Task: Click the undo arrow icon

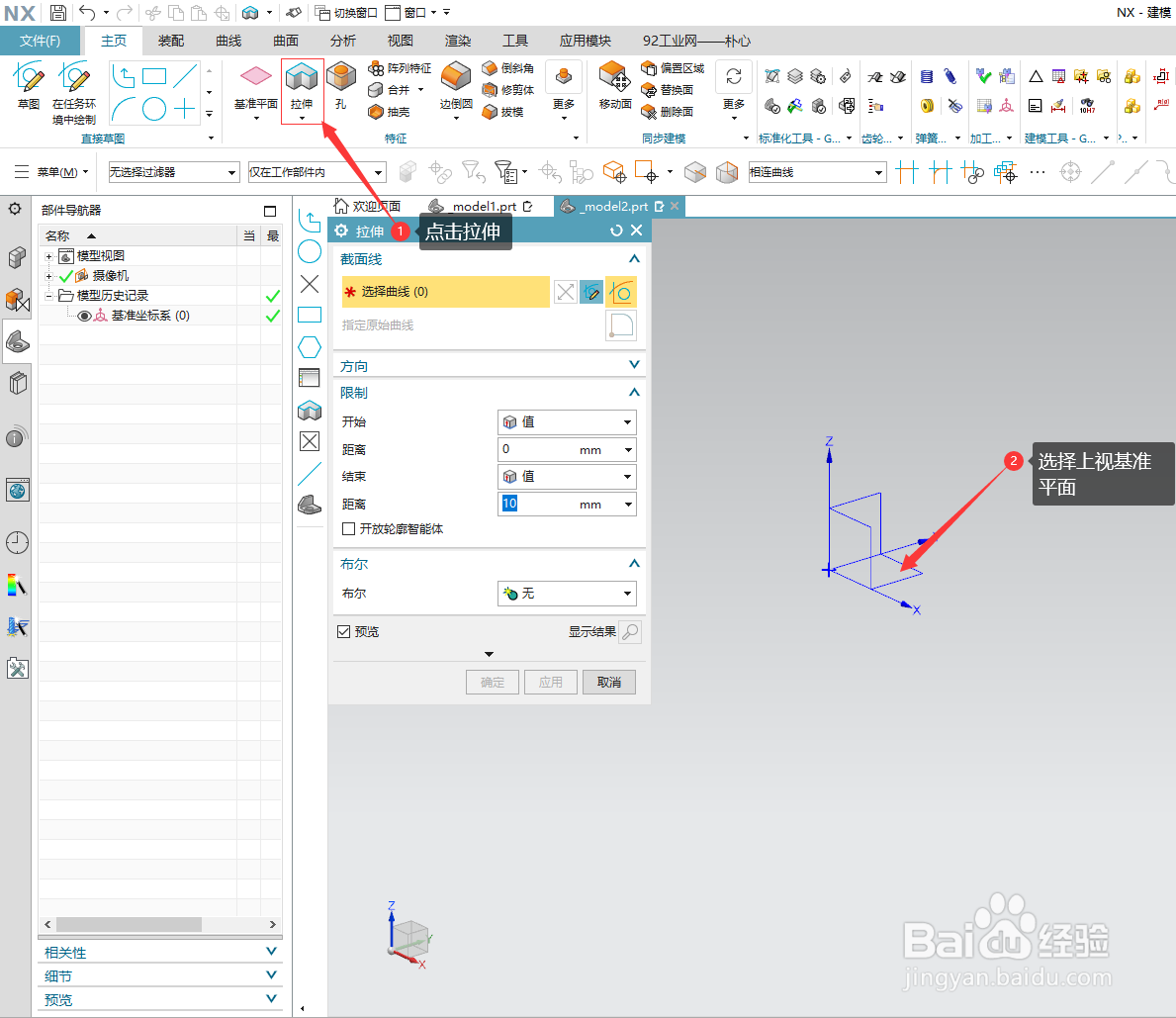Action: (88, 13)
